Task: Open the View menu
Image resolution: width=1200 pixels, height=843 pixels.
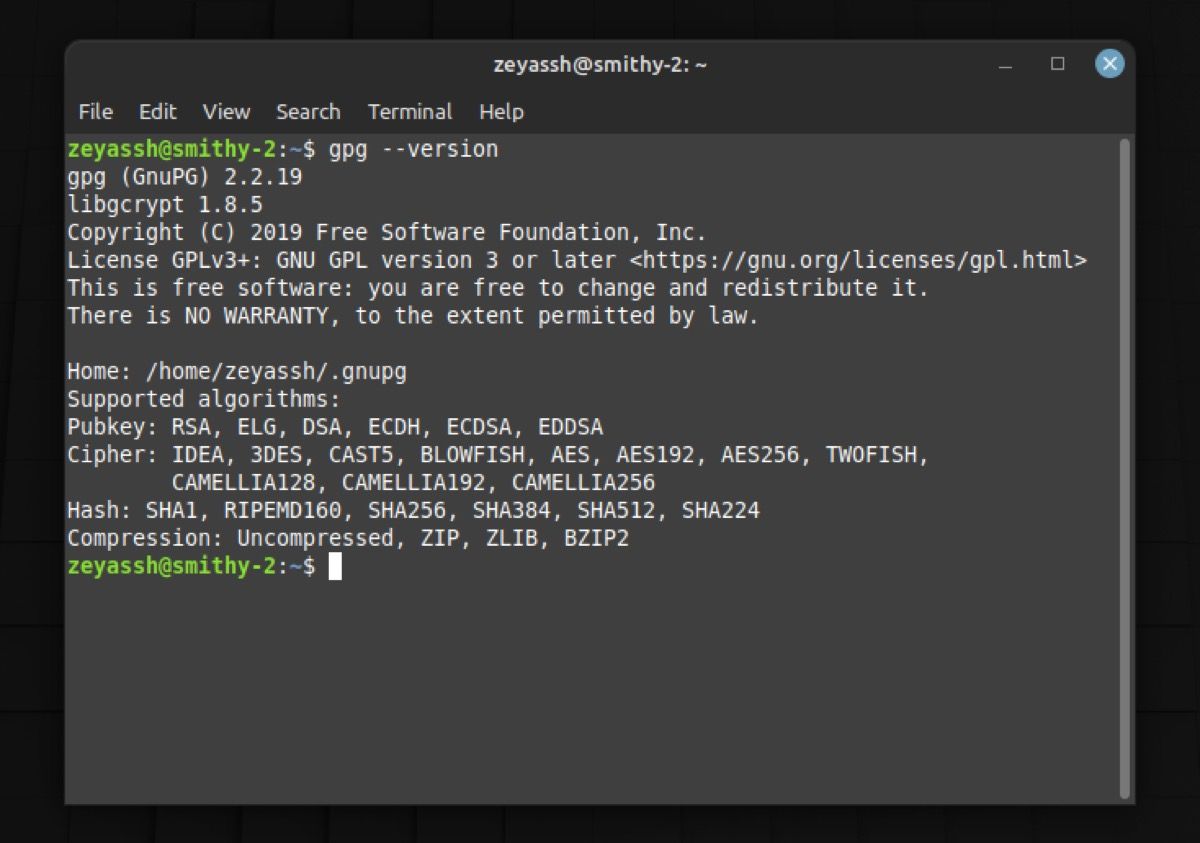Action: pyautogui.click(x=226, y=112)
